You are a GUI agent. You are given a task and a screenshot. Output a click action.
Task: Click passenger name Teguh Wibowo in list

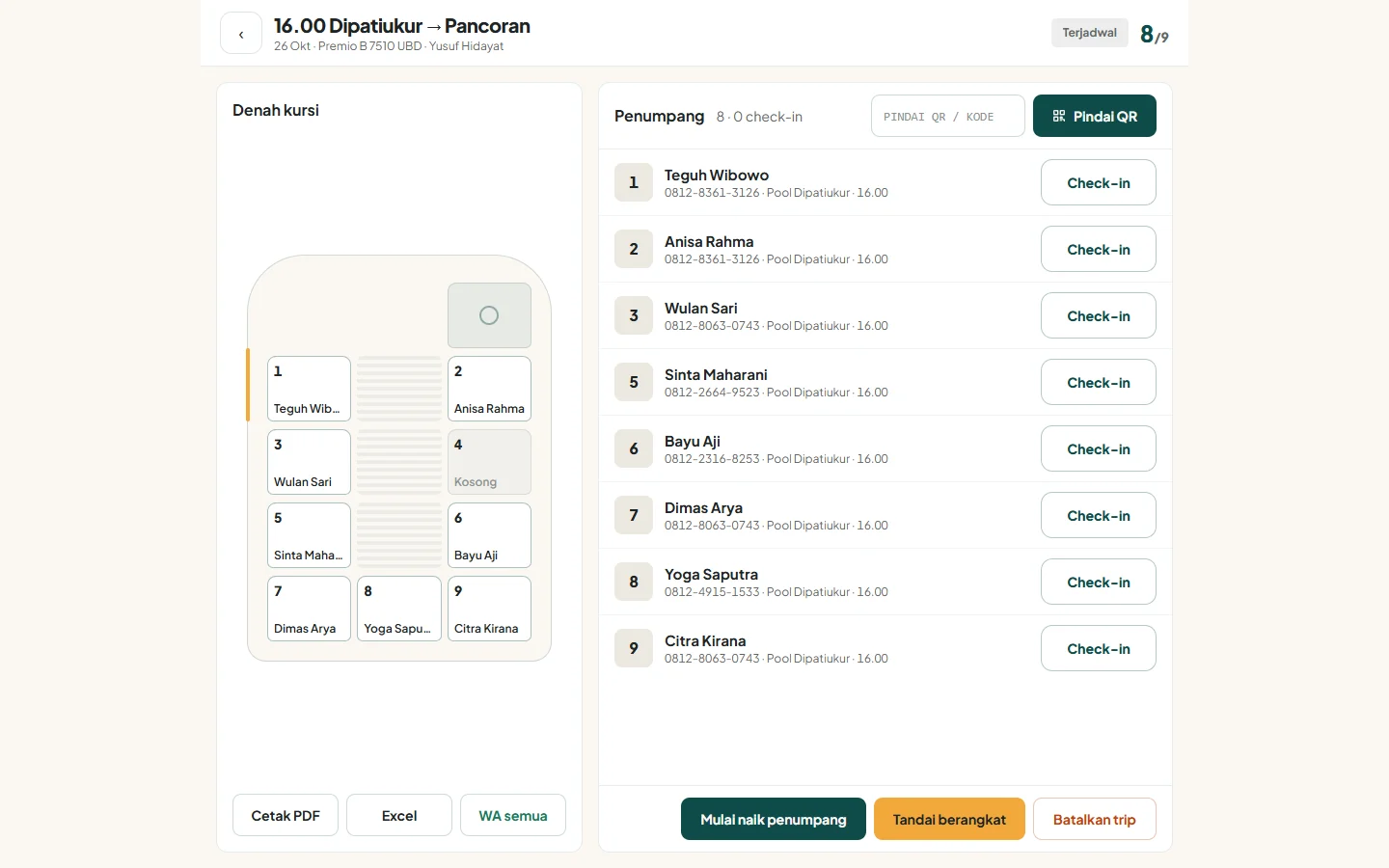pos(717,175)
